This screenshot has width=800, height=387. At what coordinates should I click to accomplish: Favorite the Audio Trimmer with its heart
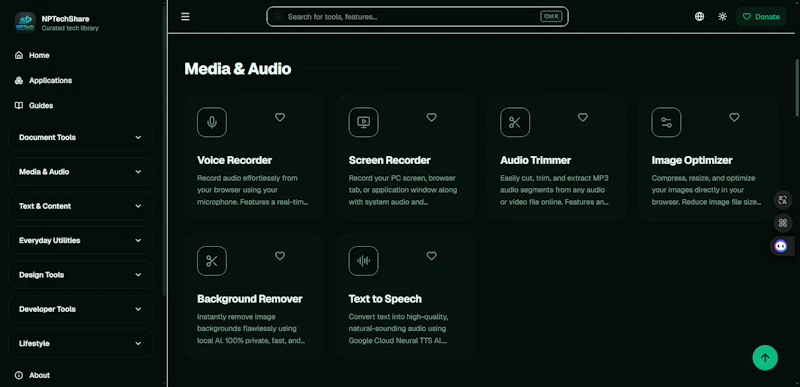tap(583, 117)
